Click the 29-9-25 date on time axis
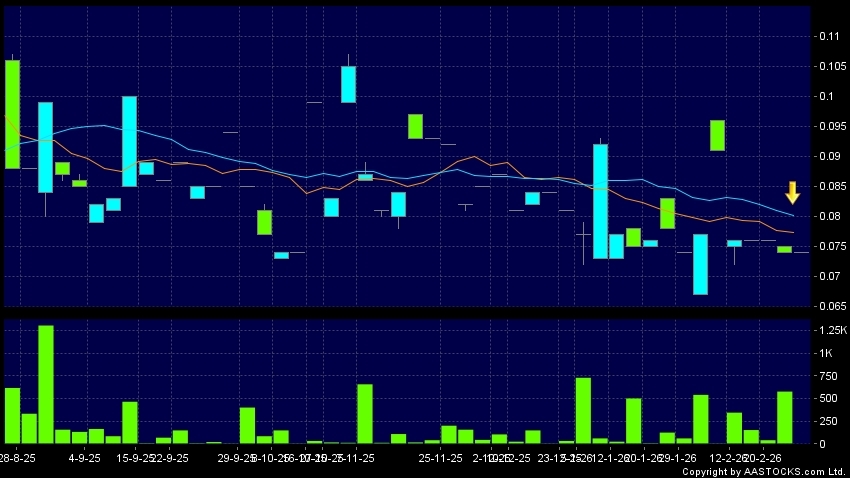Screen dimensions: 850x478 pyautogui.click(x=237, y=457)
